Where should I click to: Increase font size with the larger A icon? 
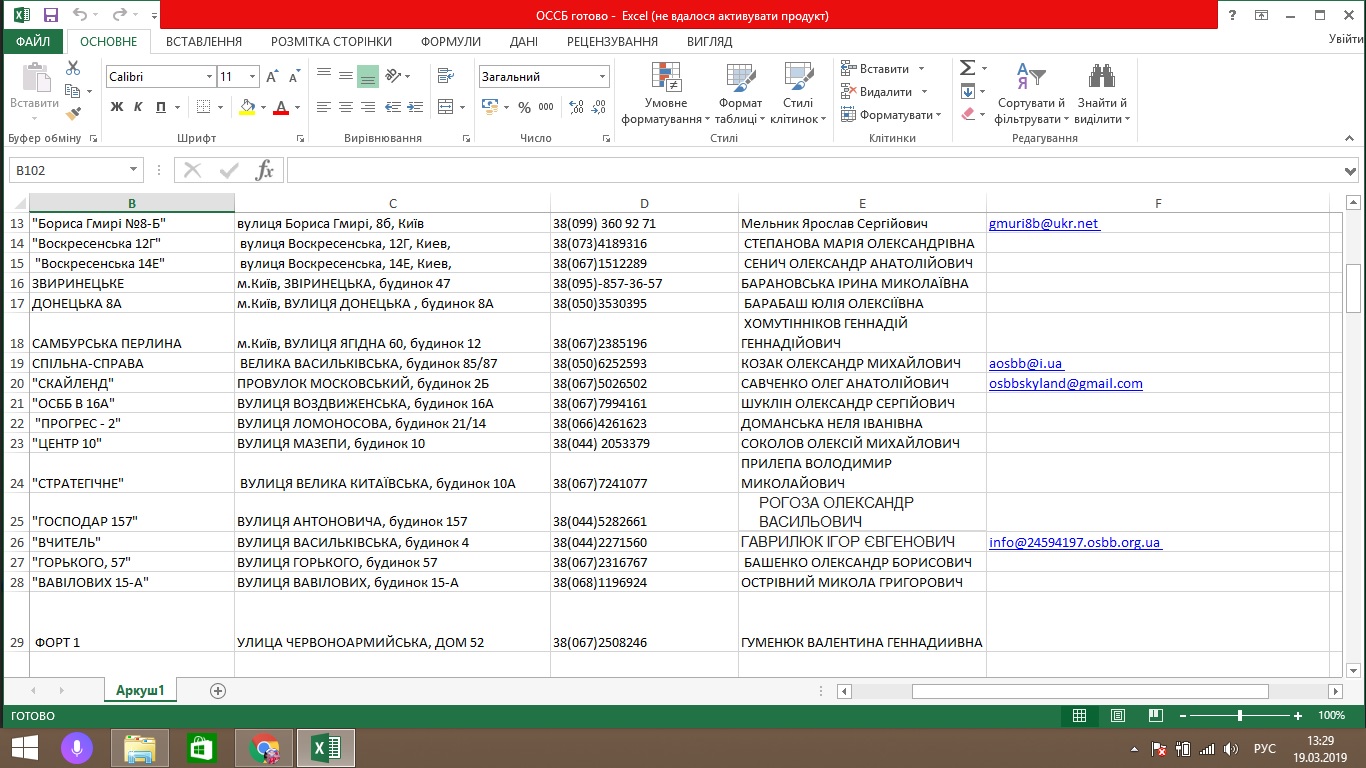(273, 77)
